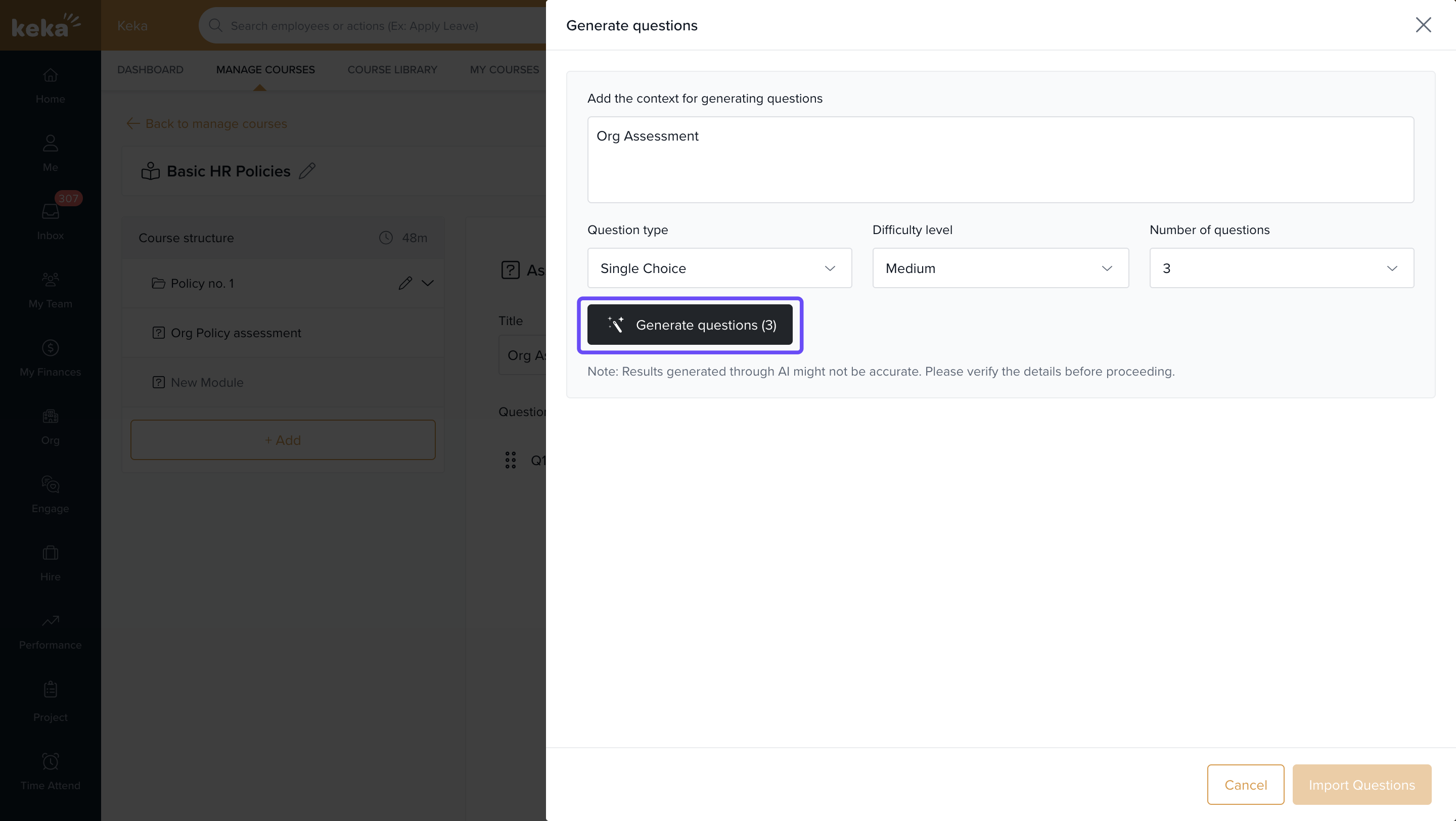Open the Question type dropdown
1456x821 pixels.
click(x=719, y=268)
